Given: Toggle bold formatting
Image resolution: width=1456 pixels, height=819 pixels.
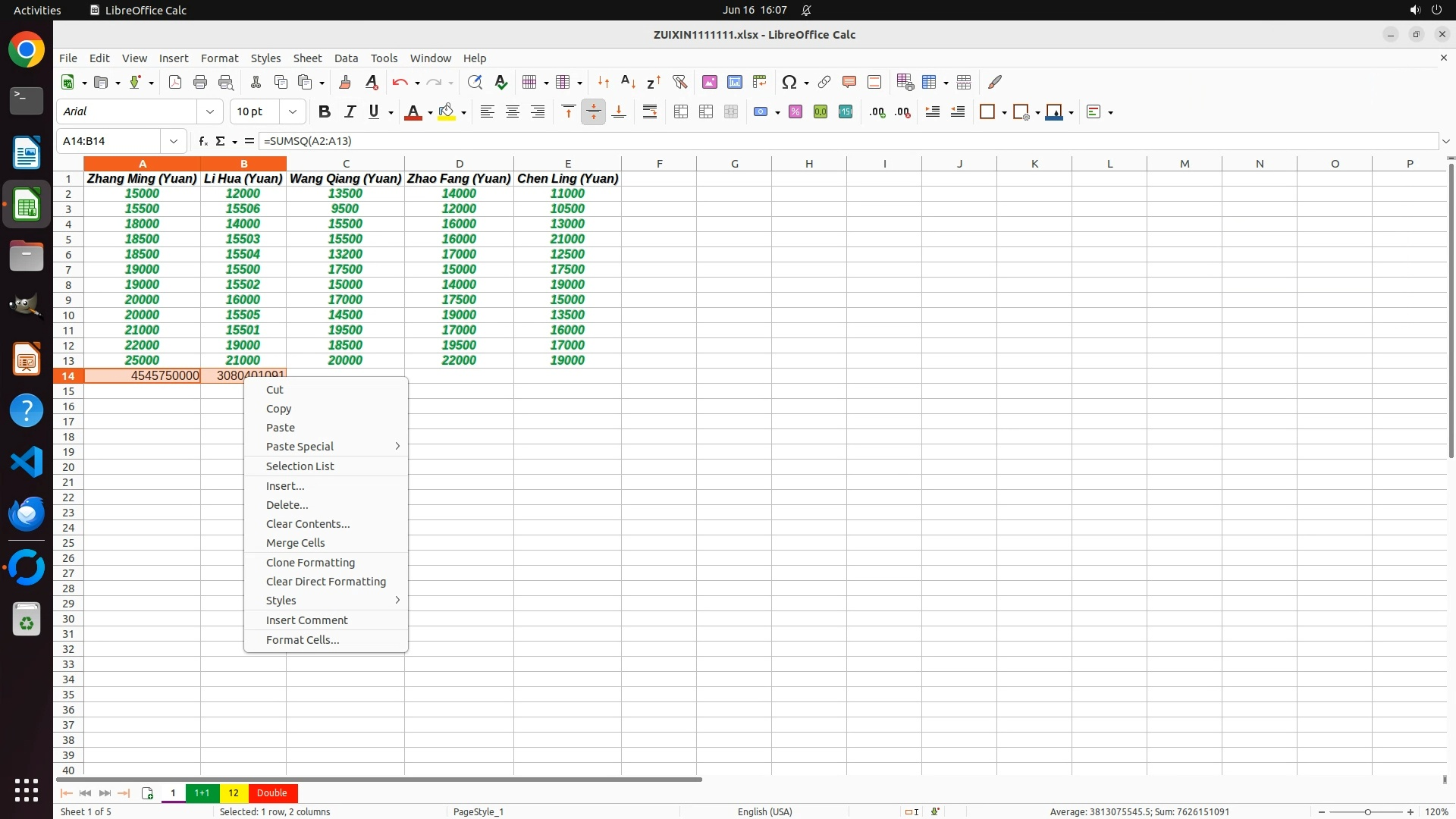Looking at the screenshot, I should (325, 111).
